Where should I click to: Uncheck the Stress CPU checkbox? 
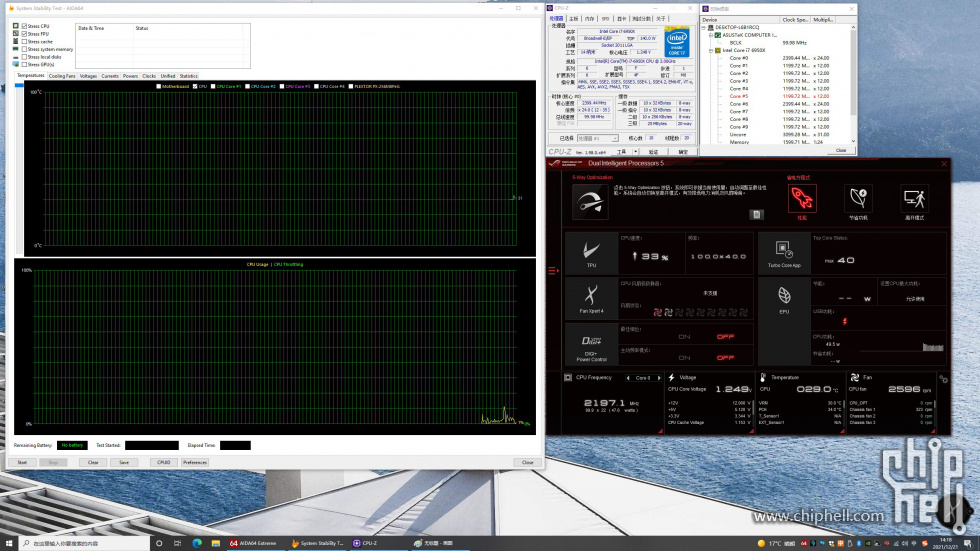24,26
